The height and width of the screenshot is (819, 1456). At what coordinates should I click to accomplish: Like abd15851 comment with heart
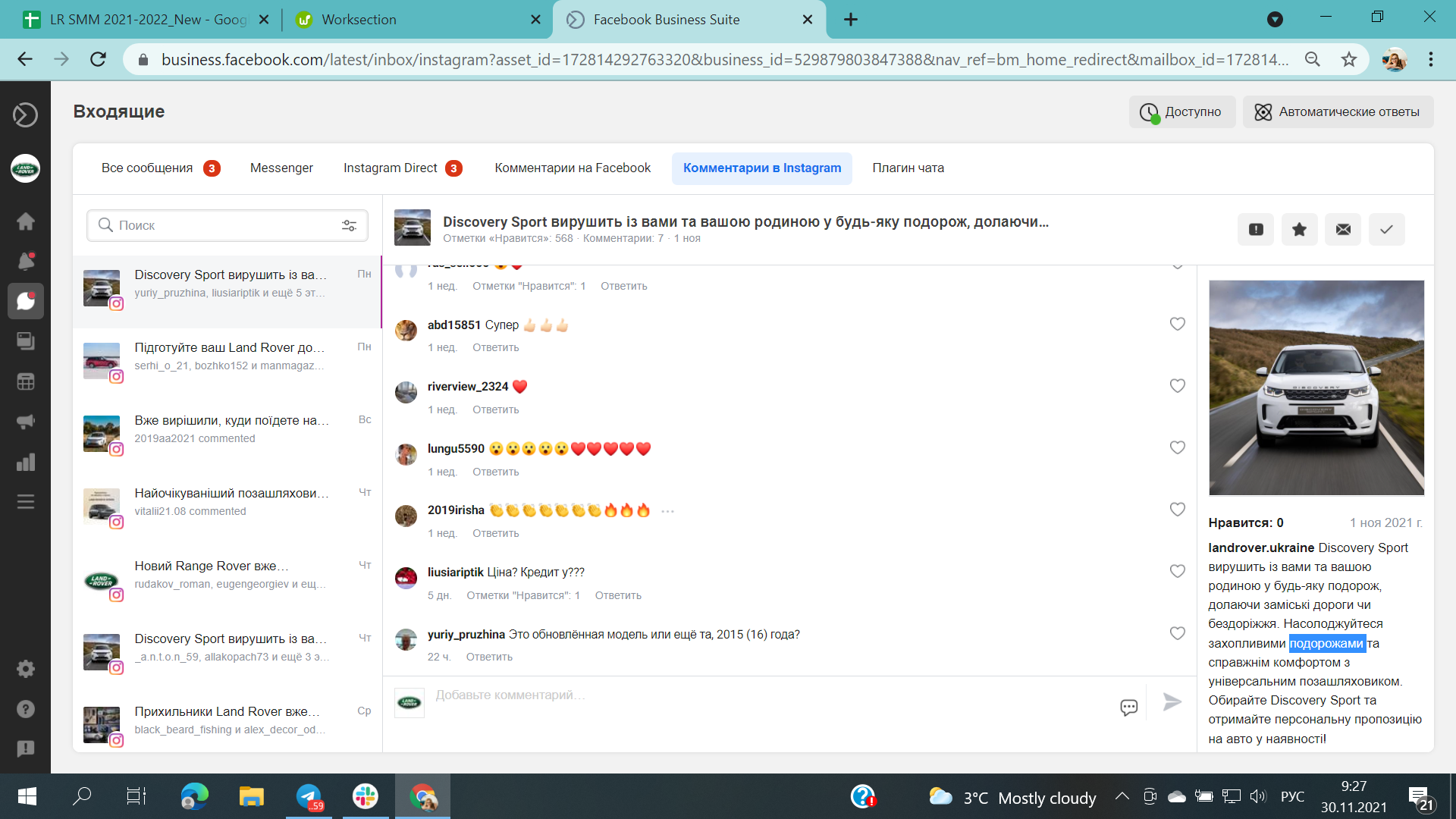1177,324
